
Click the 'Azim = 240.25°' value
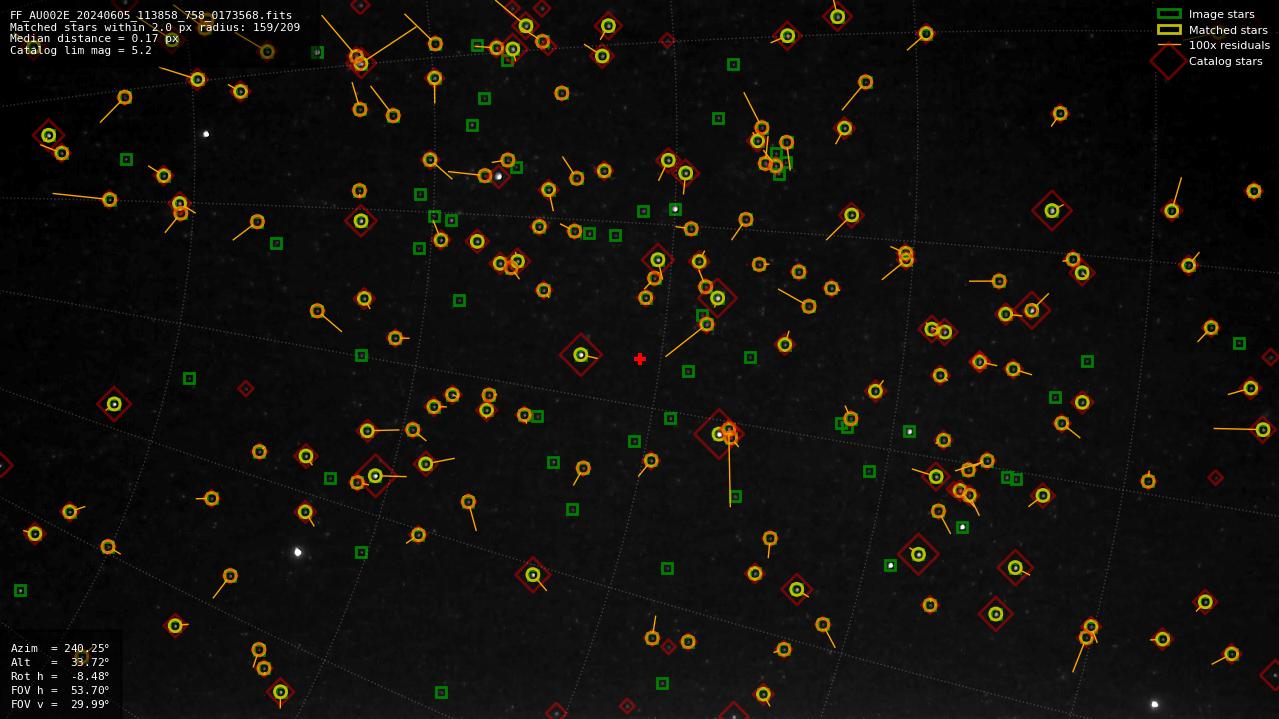pyautogui.click(x=60, y=648)
